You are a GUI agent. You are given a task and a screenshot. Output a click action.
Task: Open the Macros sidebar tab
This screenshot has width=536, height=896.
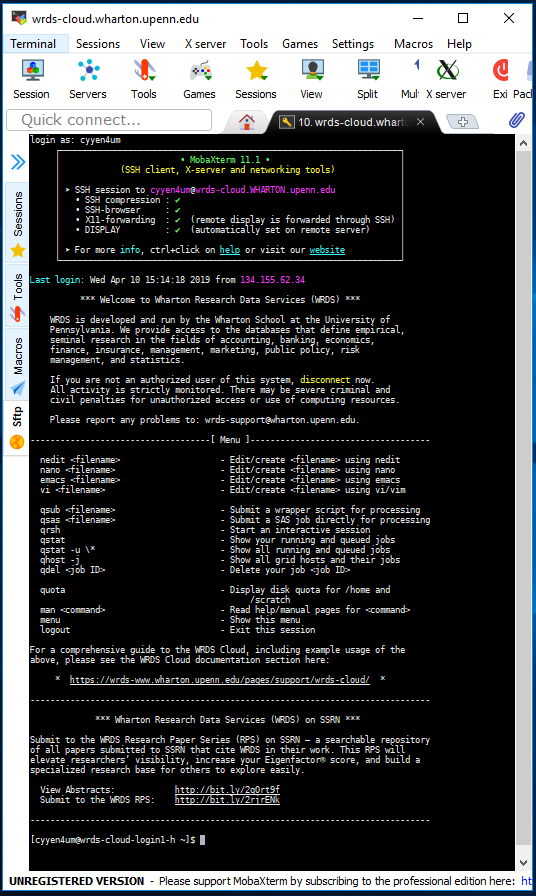pyautogui.click(x=18, y=365)
